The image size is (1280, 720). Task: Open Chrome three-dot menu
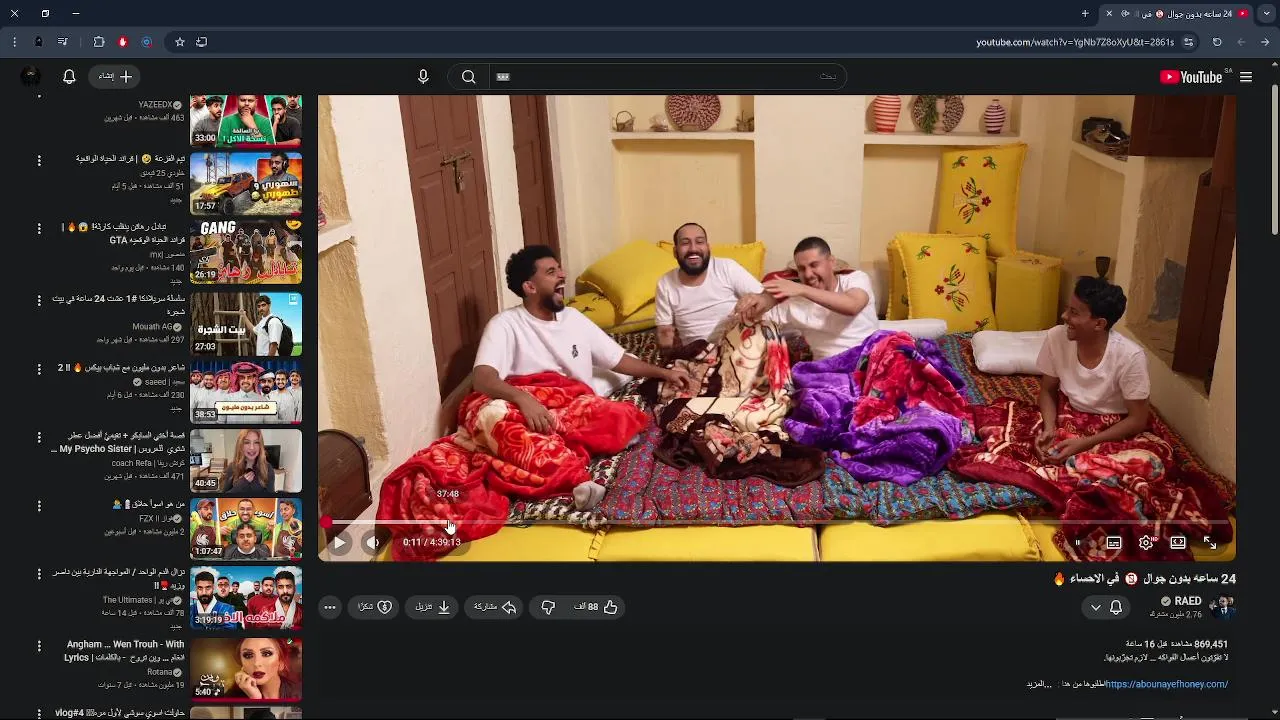click(x=14, y=42)
